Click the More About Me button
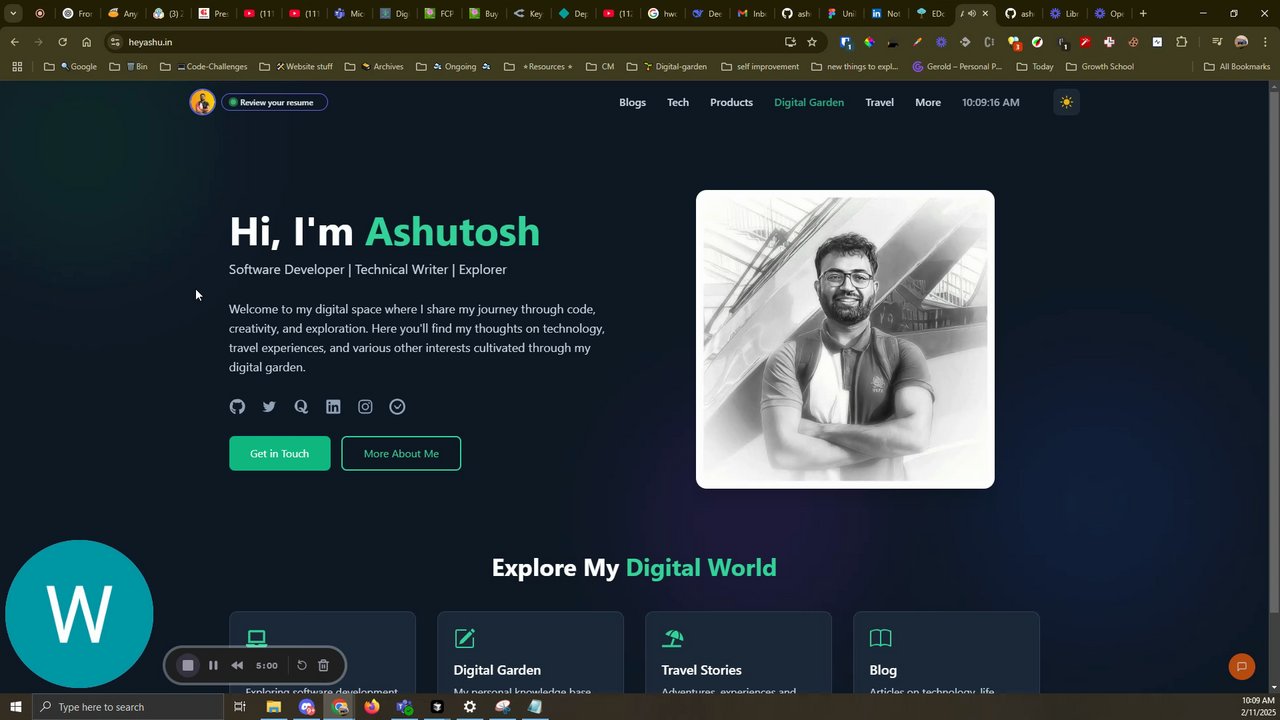1280x720 pixels. click(400, 453)
